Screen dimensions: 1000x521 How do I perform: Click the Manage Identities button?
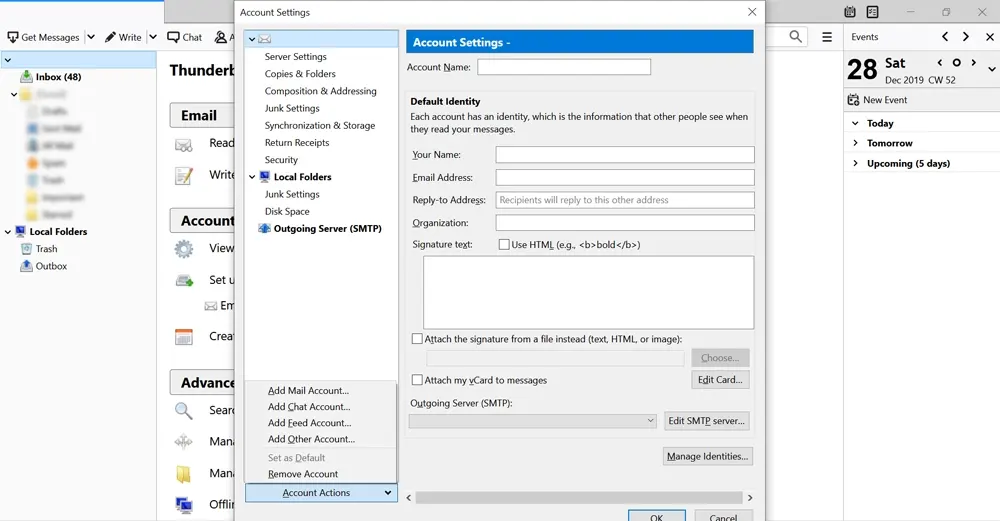[x=707, y=456]
